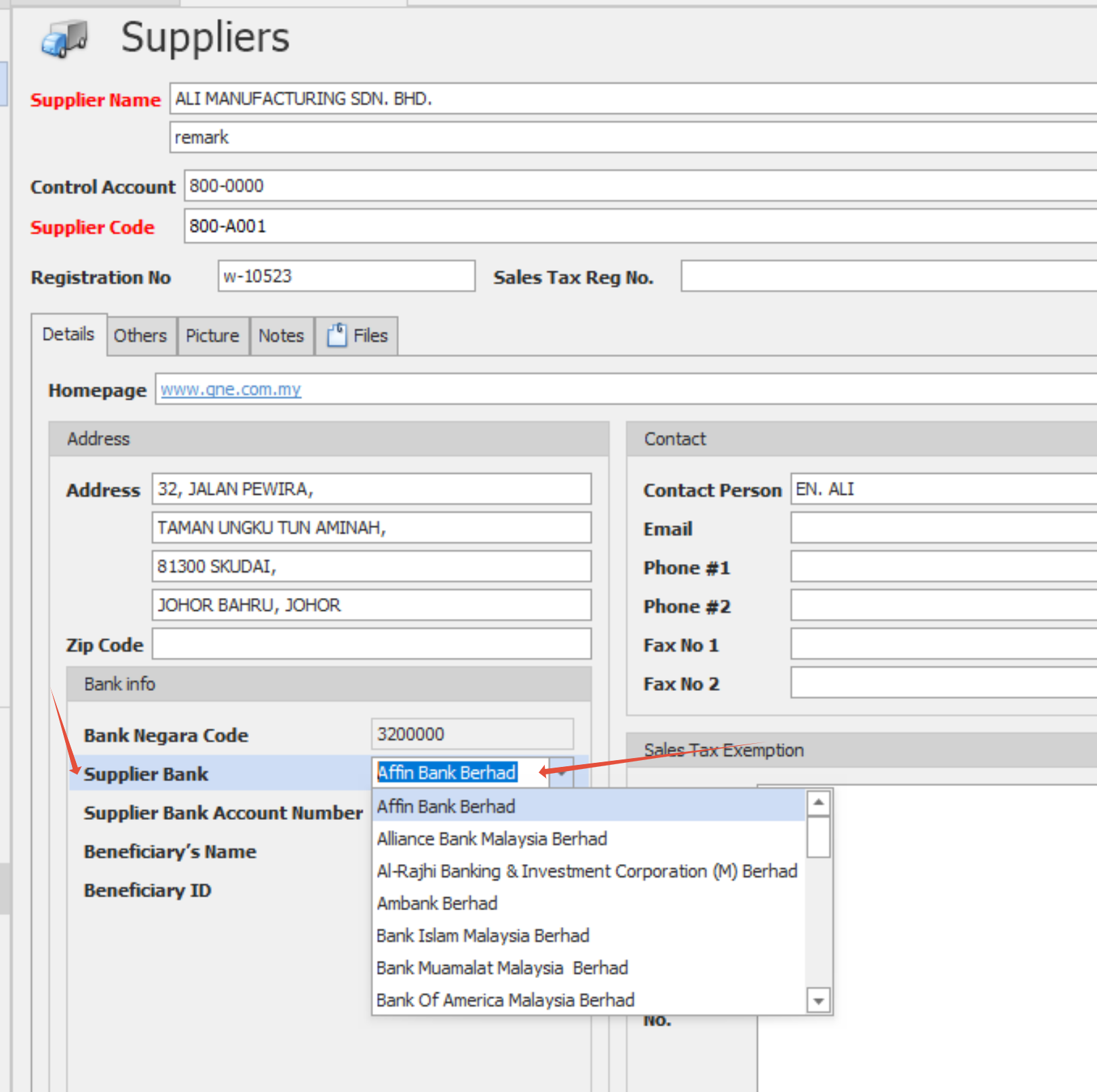Click the Contact Person field EN. ALI
The height and width of the screenshot is (1092, 1097).
tap(944, 489)
